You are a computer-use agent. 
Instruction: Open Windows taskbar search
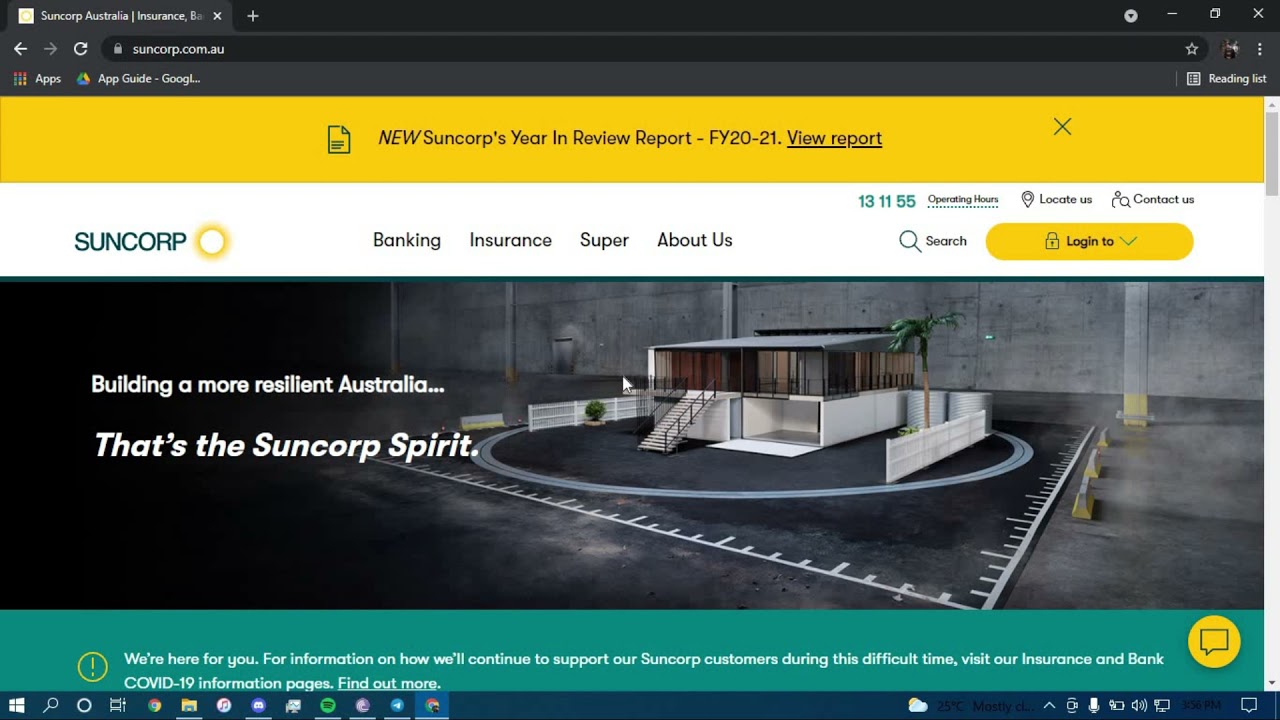point(51,705)
